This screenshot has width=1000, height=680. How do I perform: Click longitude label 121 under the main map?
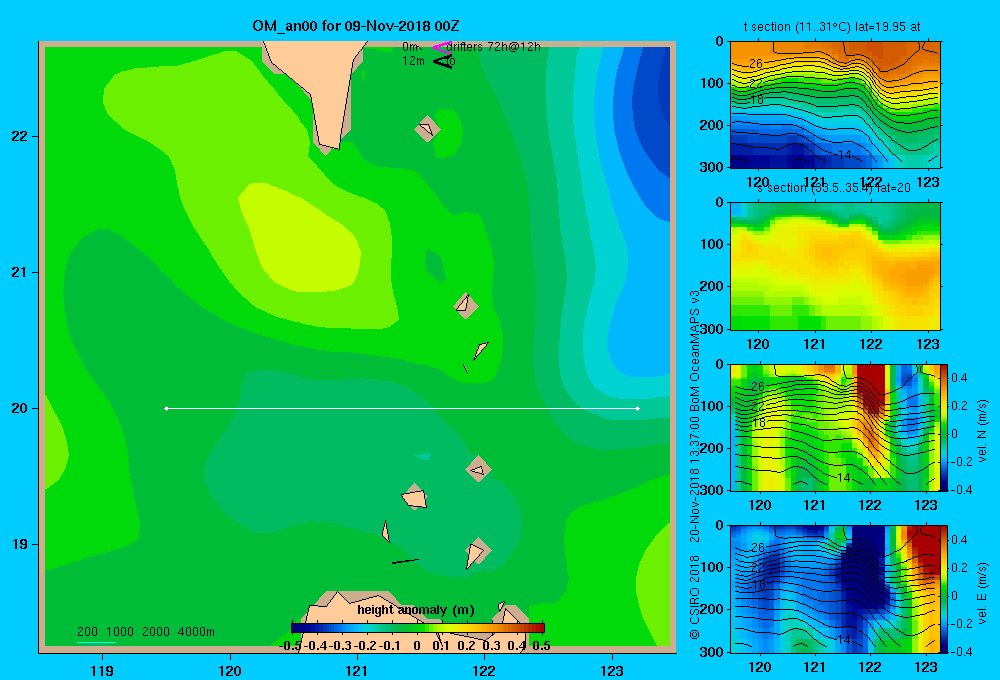pos(357,670)
